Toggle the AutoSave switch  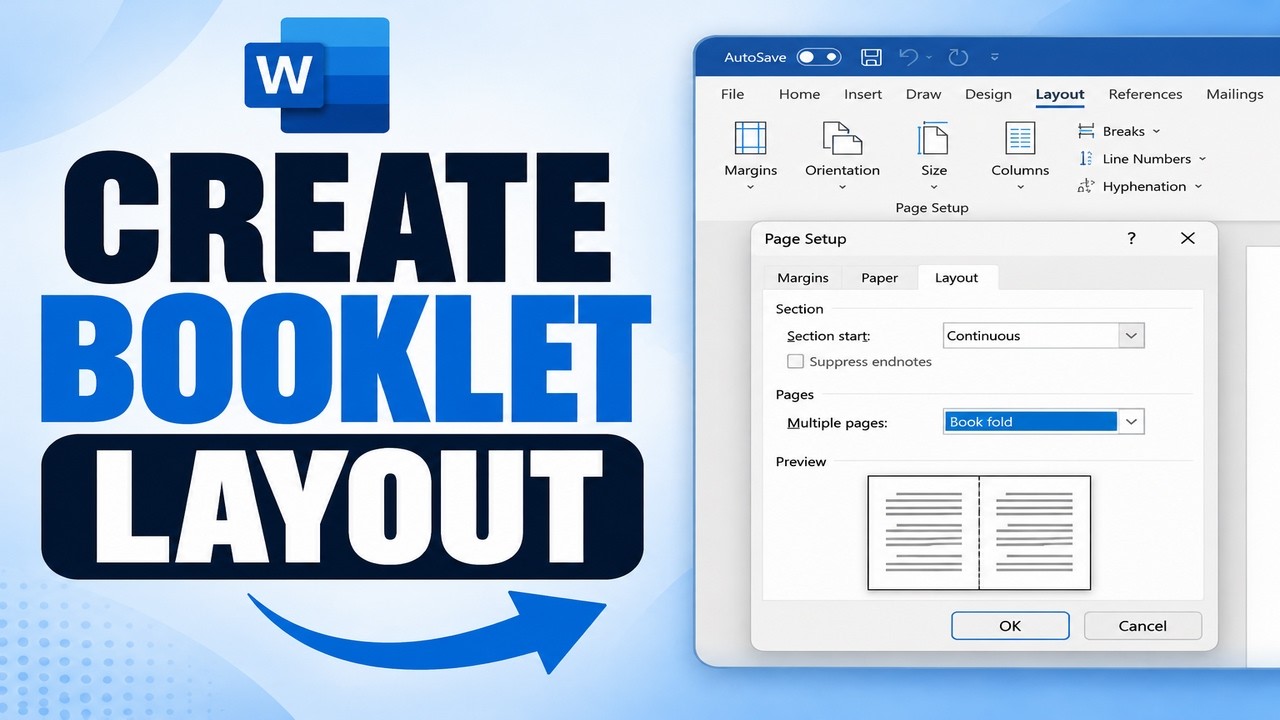tap(819, 57)
